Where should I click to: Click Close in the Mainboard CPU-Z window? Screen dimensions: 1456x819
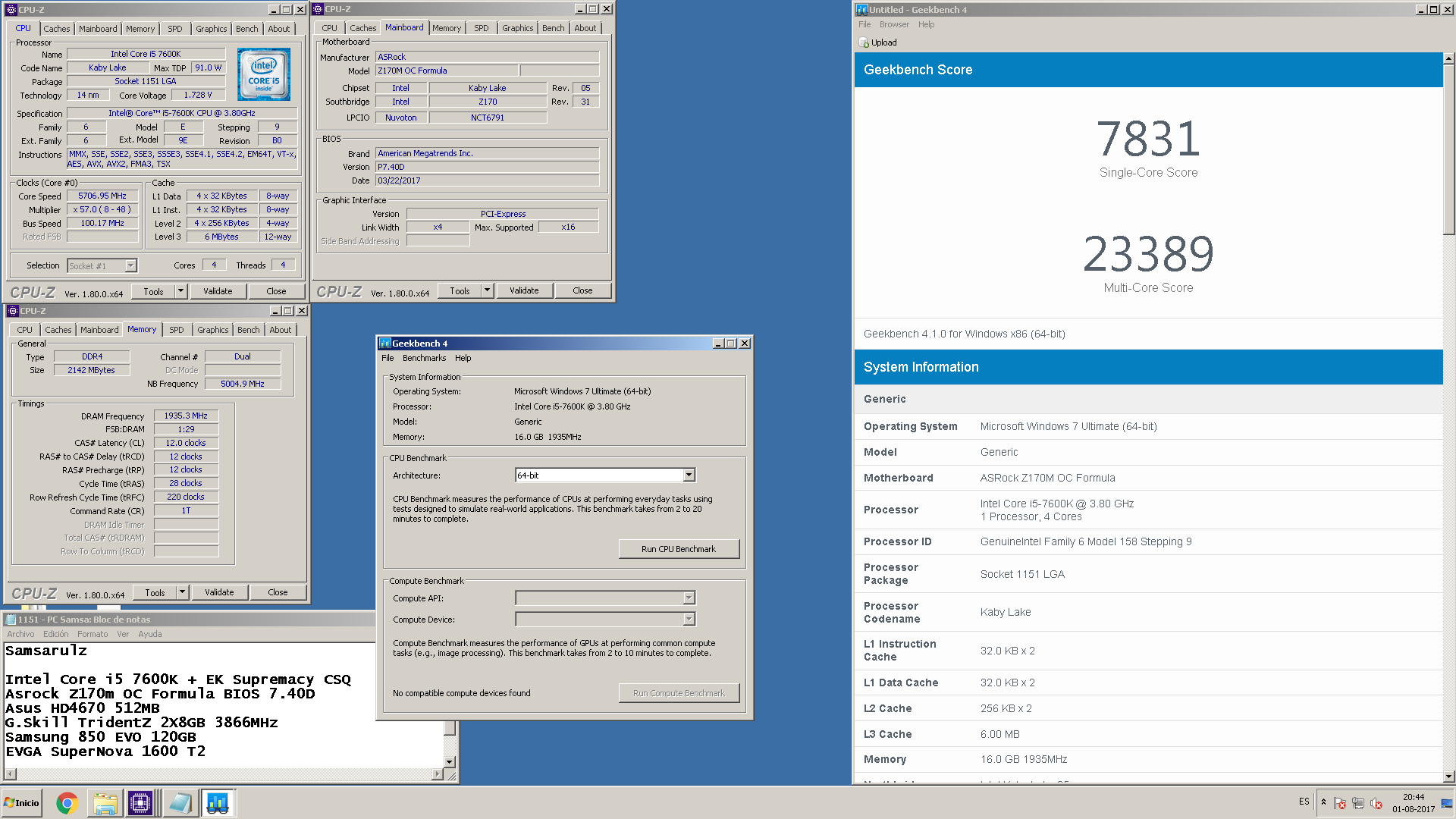582,290
